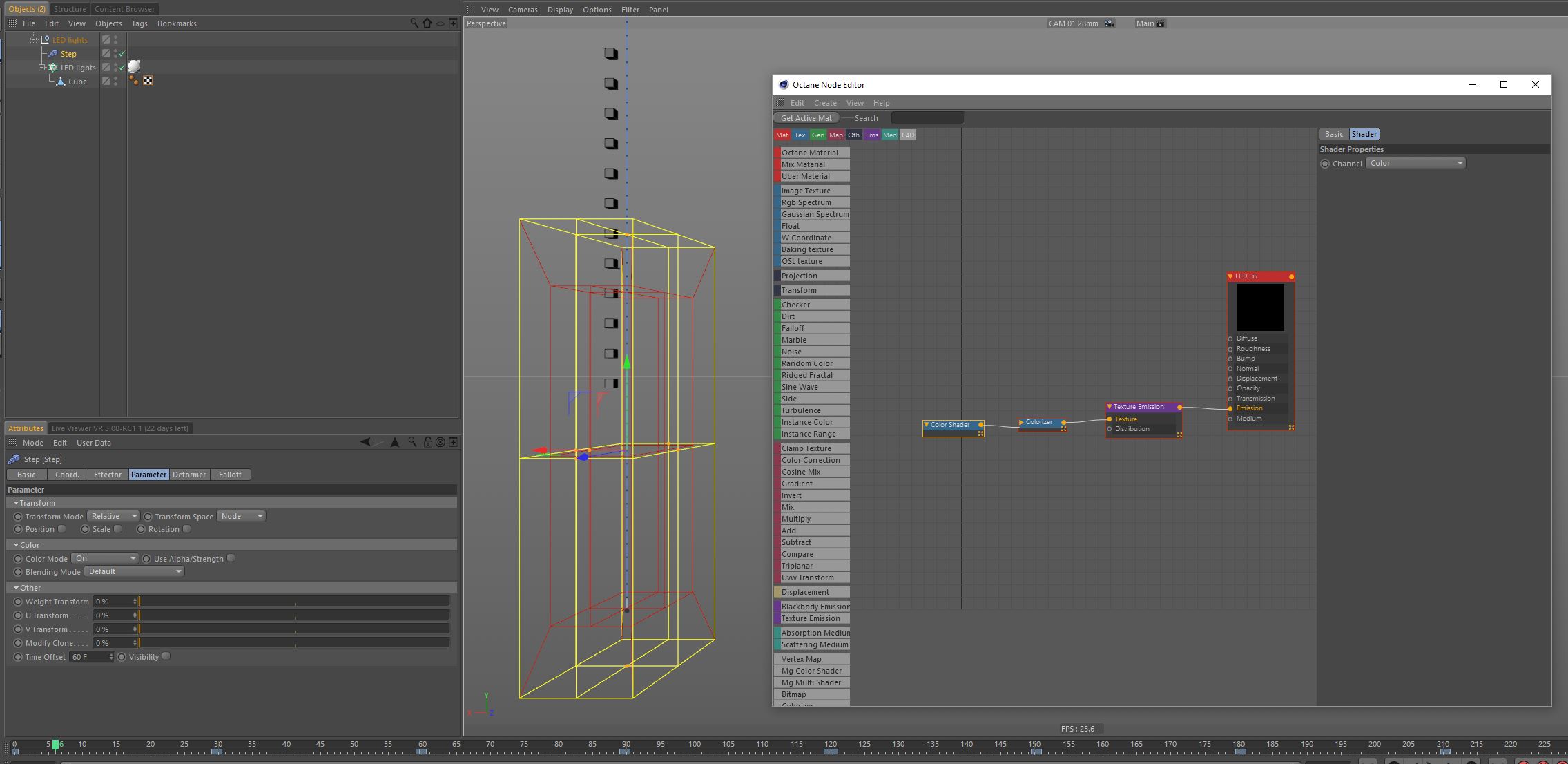Click the lock icon in Attributes panel

click(427, 442)
